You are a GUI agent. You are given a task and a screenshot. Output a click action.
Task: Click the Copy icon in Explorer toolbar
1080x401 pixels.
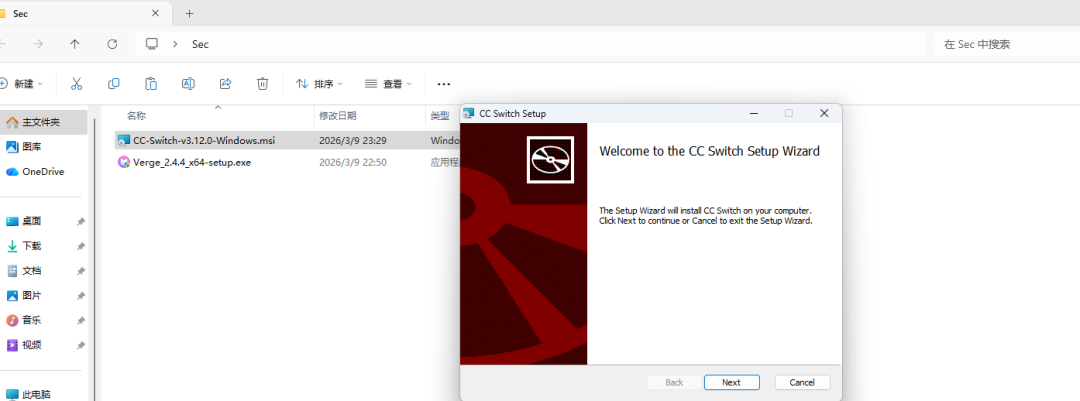[114, 83]
